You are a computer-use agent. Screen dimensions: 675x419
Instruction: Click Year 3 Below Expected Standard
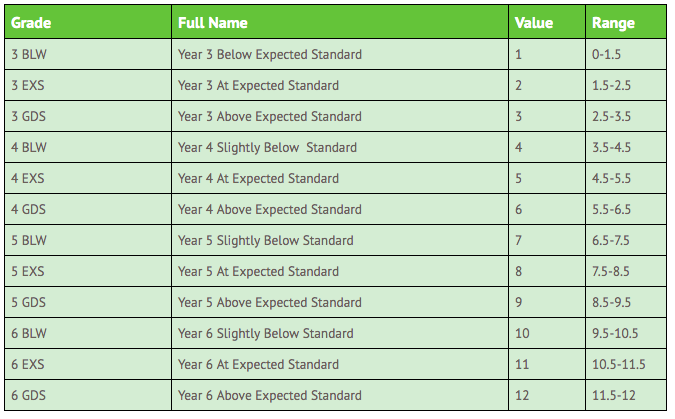click(x=270, y=54)
